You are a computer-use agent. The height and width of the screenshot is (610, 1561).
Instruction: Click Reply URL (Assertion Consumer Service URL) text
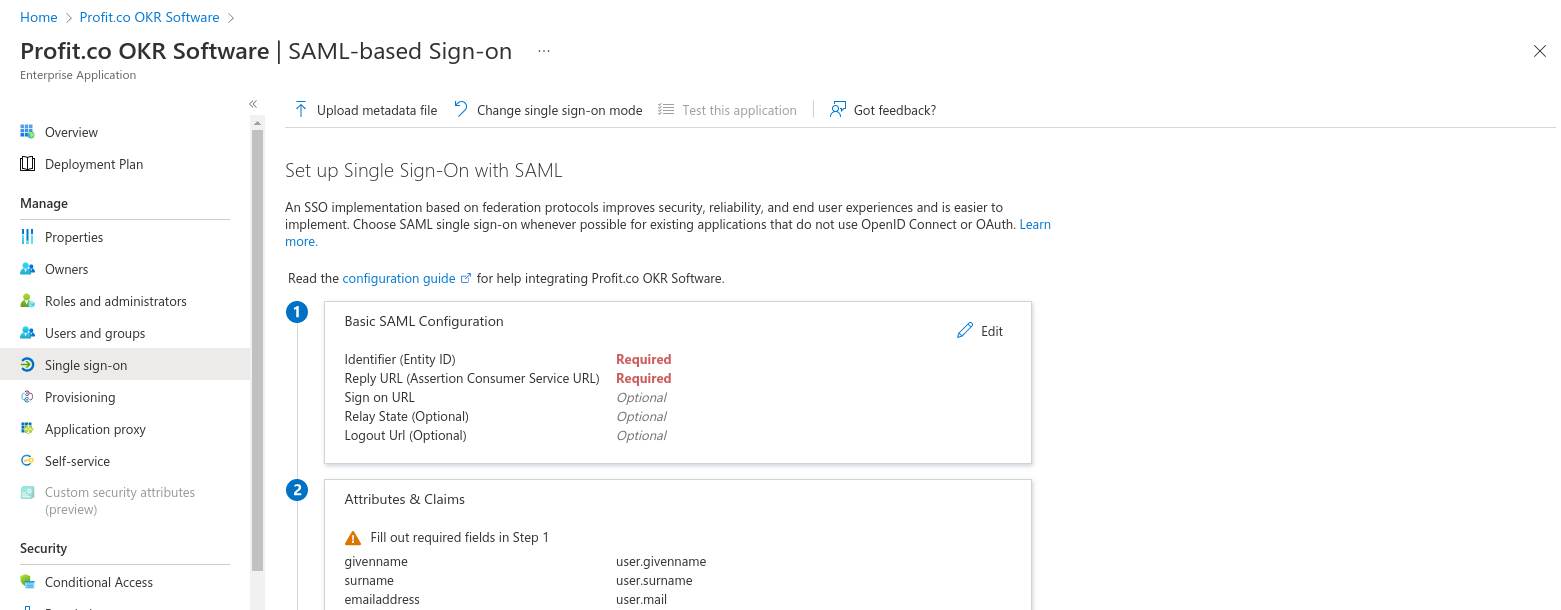[x=472, y=378]
